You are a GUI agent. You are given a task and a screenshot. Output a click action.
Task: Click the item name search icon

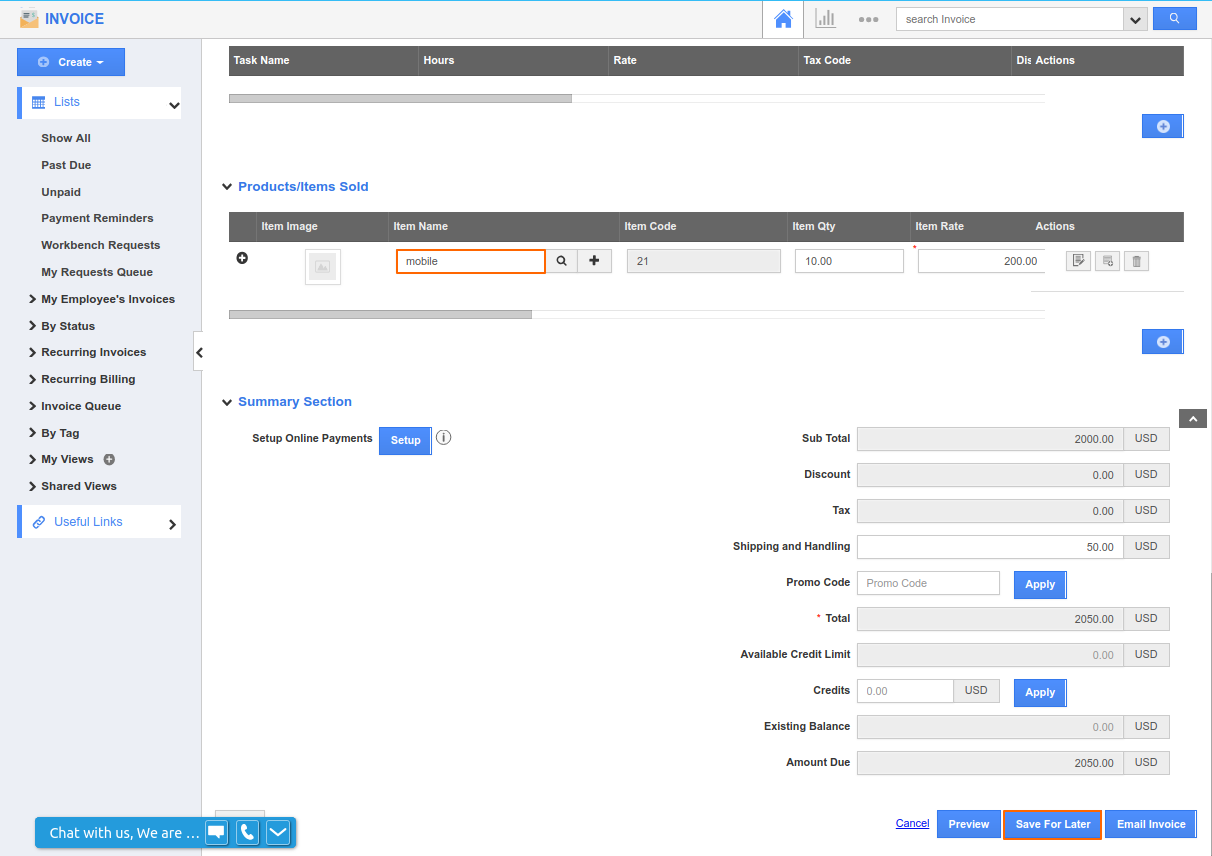pos(562,261)
